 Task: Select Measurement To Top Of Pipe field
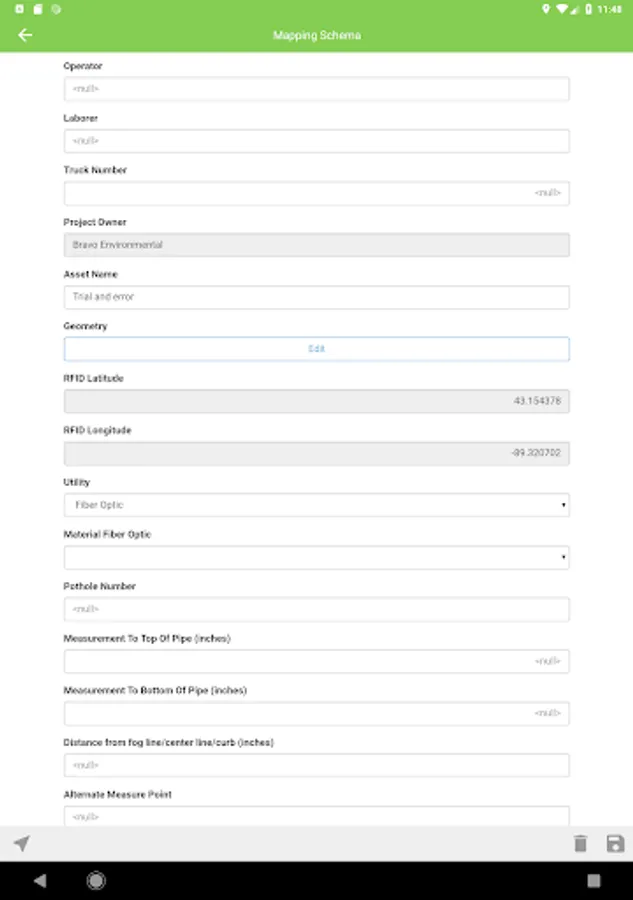(x=316, y=661)
